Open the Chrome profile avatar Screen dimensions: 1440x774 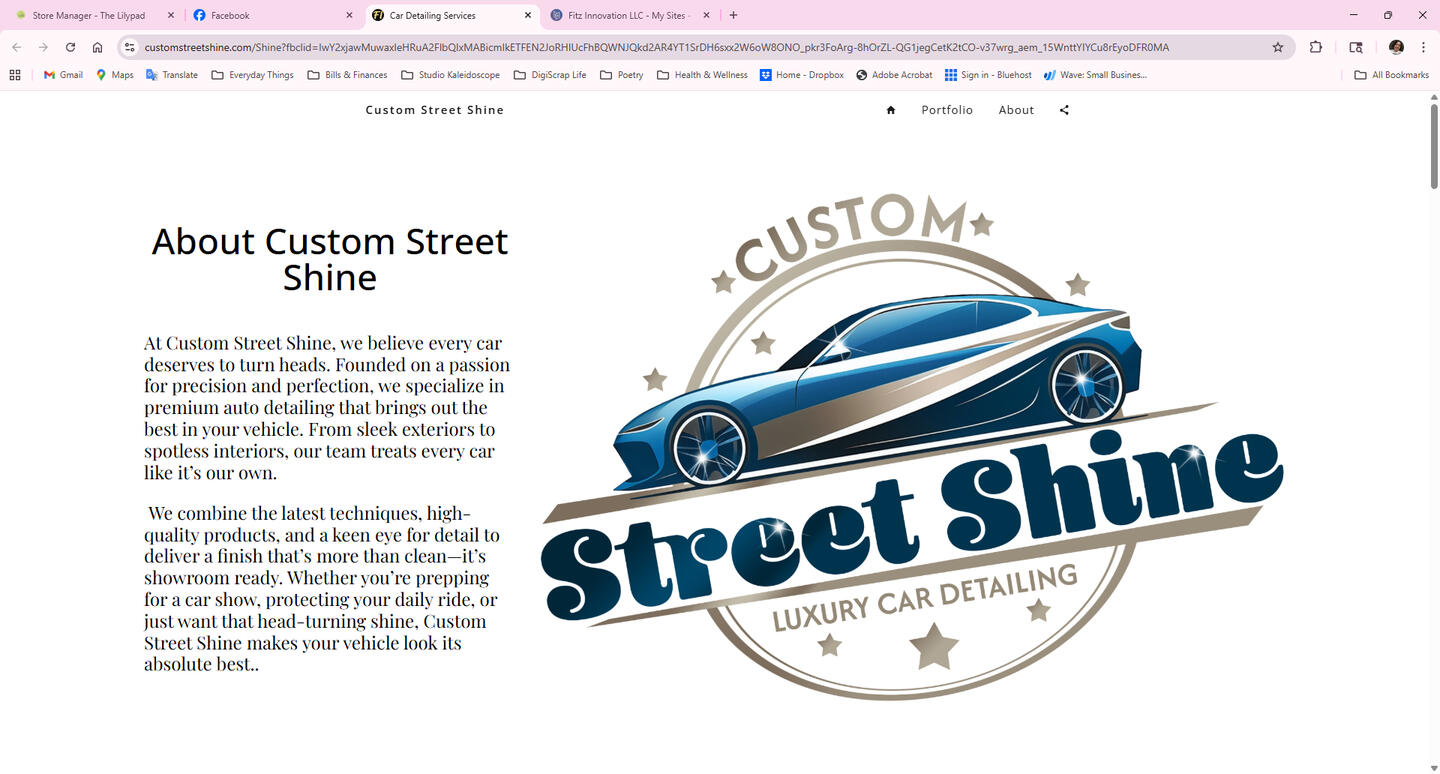pos(1396,47)
